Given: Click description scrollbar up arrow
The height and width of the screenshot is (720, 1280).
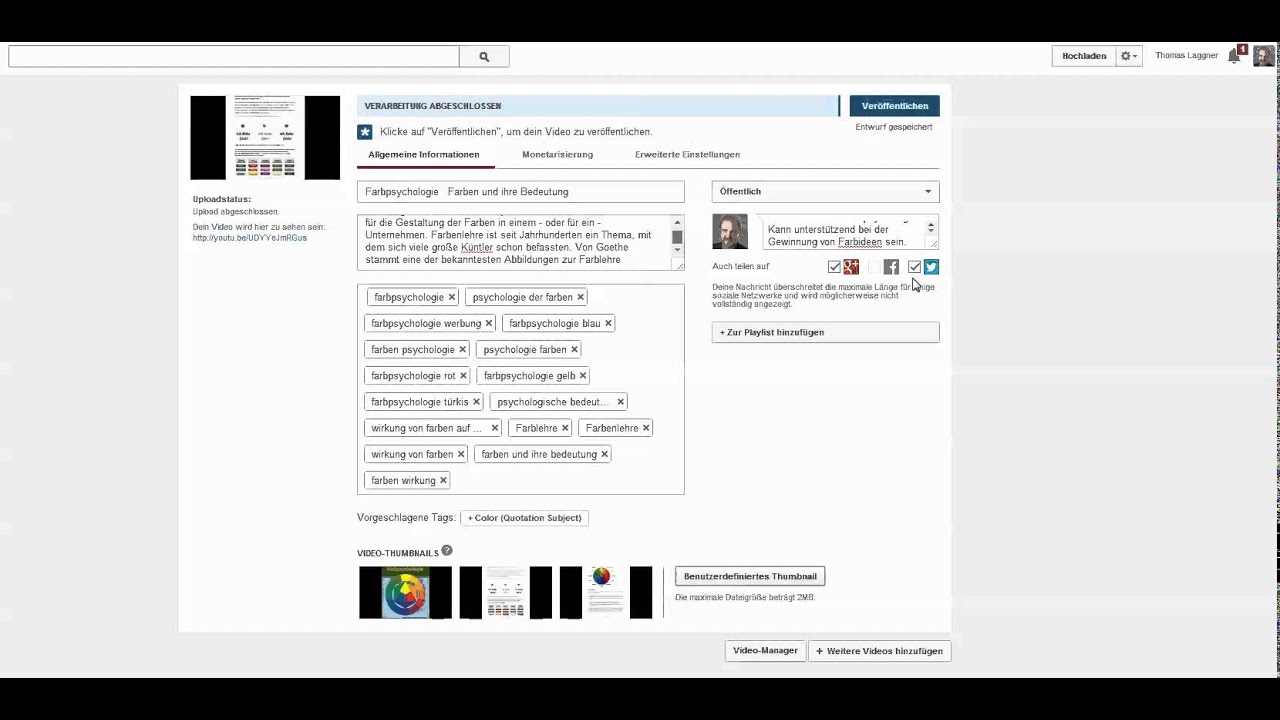Looking at the screenshot, I should pos(677,222).
